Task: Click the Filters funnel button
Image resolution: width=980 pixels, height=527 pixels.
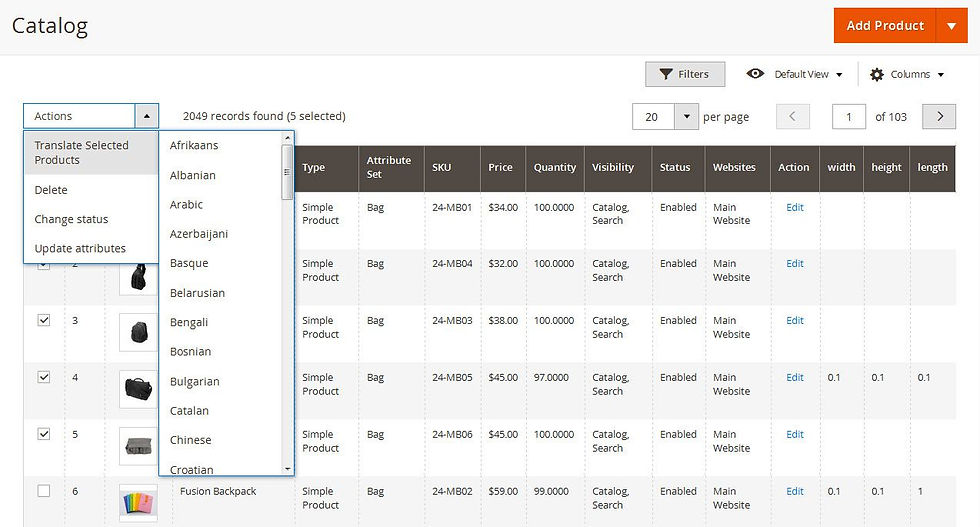Action: coord(685,74)
